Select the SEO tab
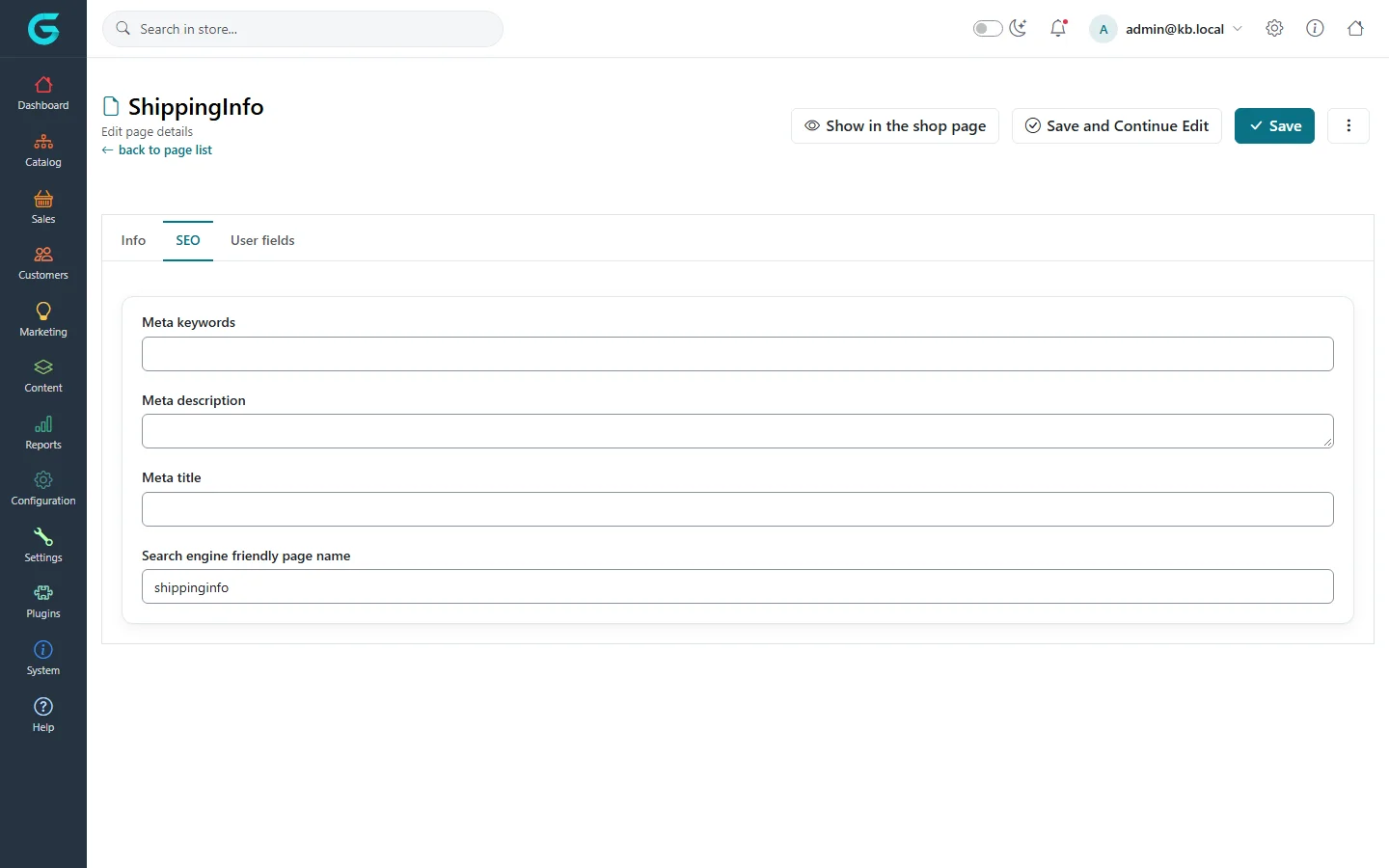Image resolution: width=1389 pixels, height=868 pixels. [x=188, y=240]
